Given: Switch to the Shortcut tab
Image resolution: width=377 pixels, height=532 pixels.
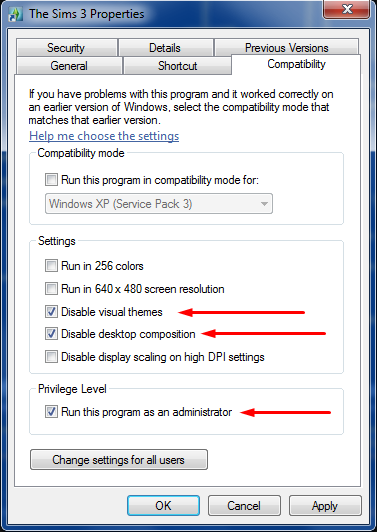Looking at the screenshot, I should pyautogui.click(x=177, y=65).
